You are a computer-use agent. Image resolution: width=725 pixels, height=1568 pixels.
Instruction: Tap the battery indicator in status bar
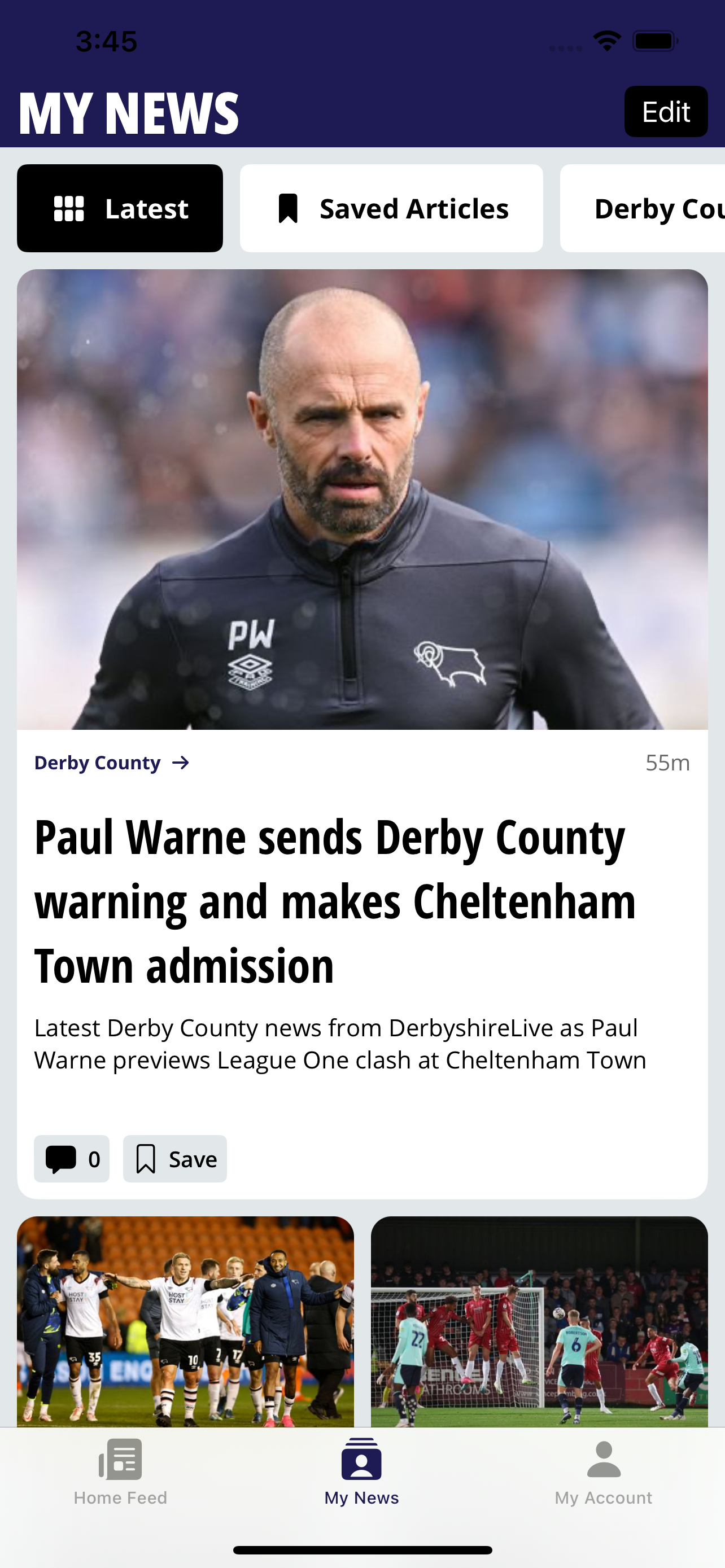point(655,41)
